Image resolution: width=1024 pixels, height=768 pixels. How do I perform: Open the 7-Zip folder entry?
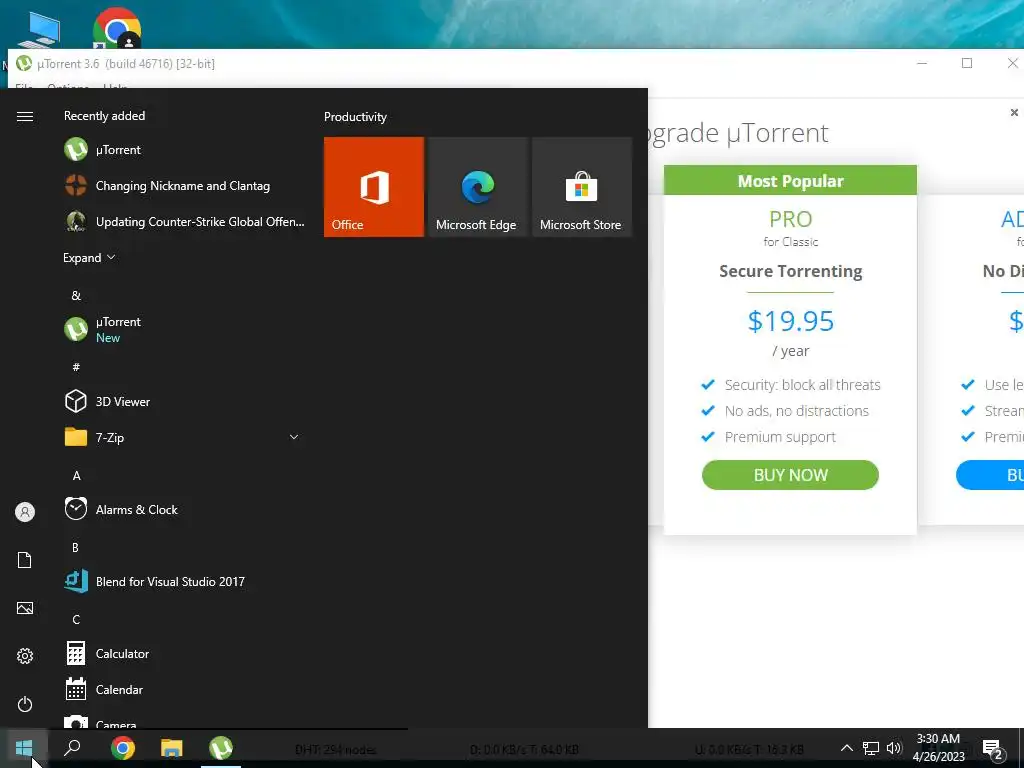tap(183, 437)
